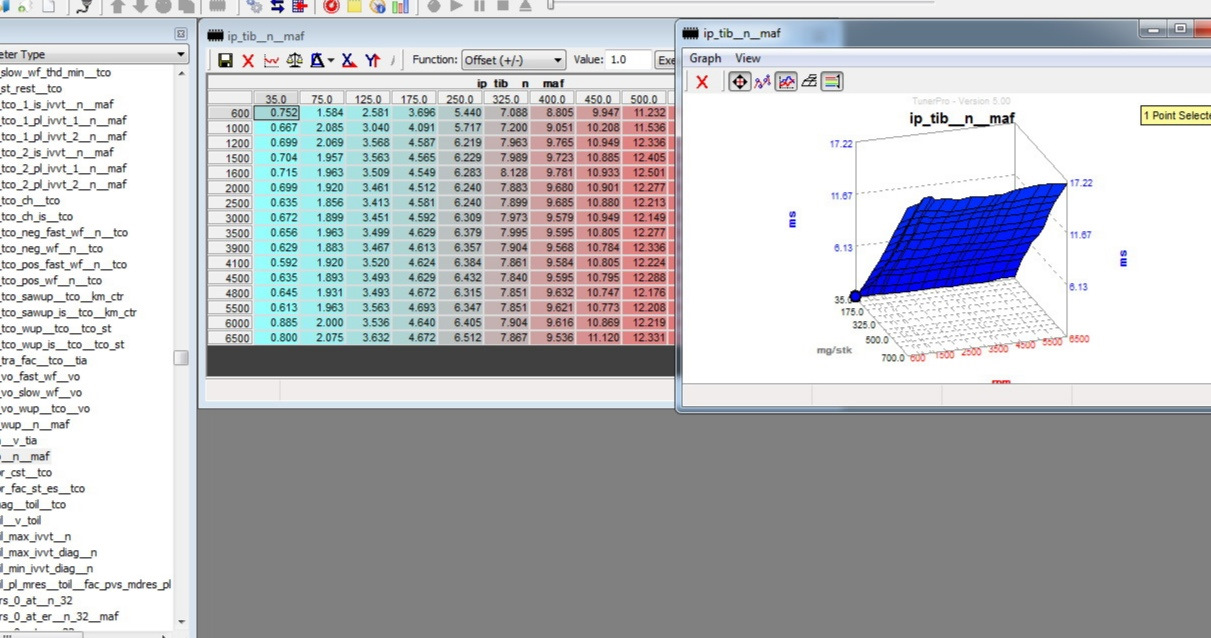Screen dimensions: 1211x638
Task: Open the View menu in the graph window
Action: coord(748,58)
